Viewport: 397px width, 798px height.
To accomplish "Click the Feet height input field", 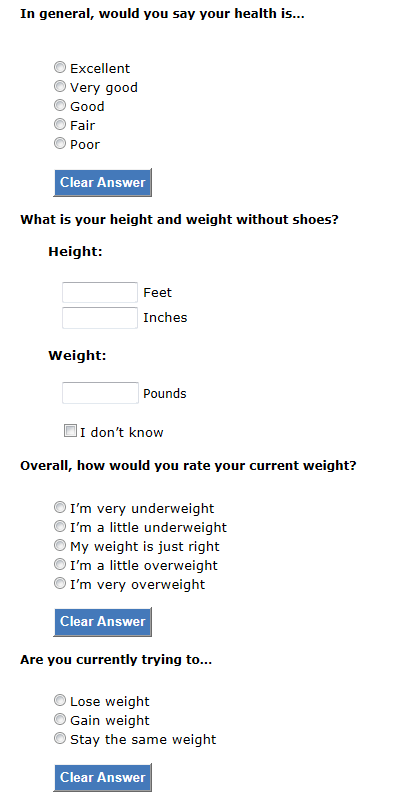I will 100,293.
